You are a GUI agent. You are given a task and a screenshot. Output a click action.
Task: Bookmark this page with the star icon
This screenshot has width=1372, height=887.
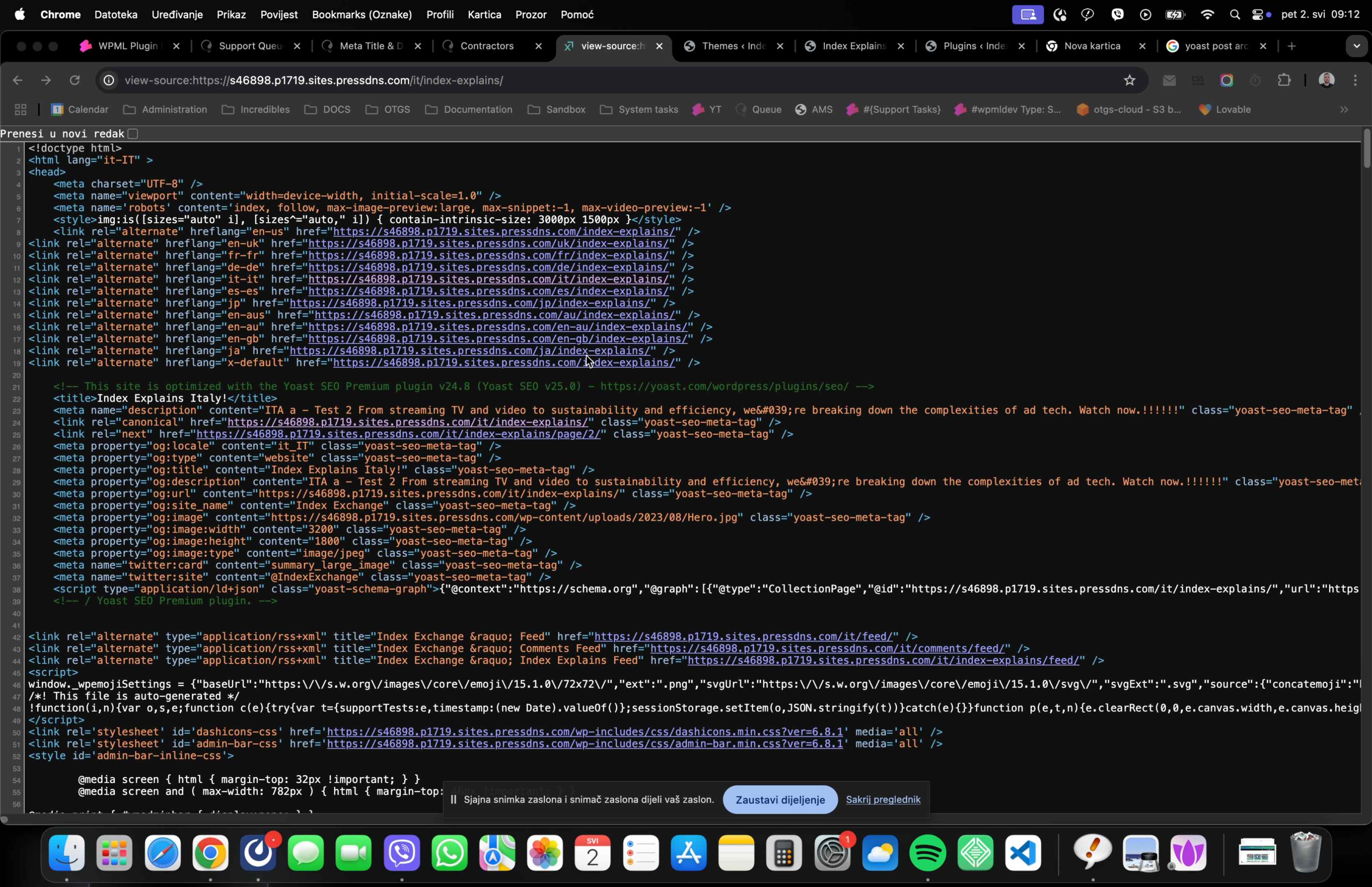pyautogui.click(x=1130, y=80)
